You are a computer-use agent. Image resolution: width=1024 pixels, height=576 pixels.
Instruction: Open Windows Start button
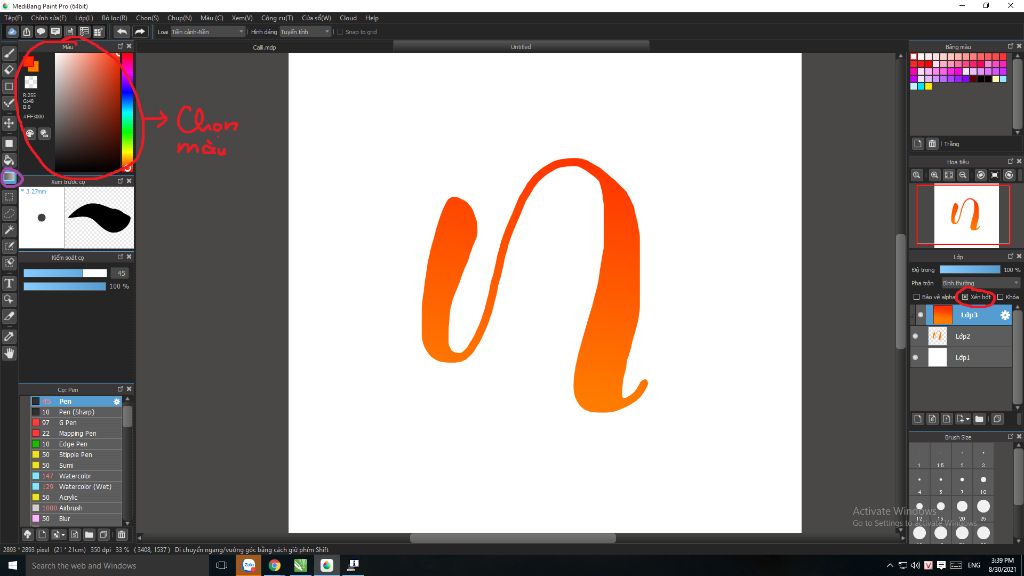11,565
